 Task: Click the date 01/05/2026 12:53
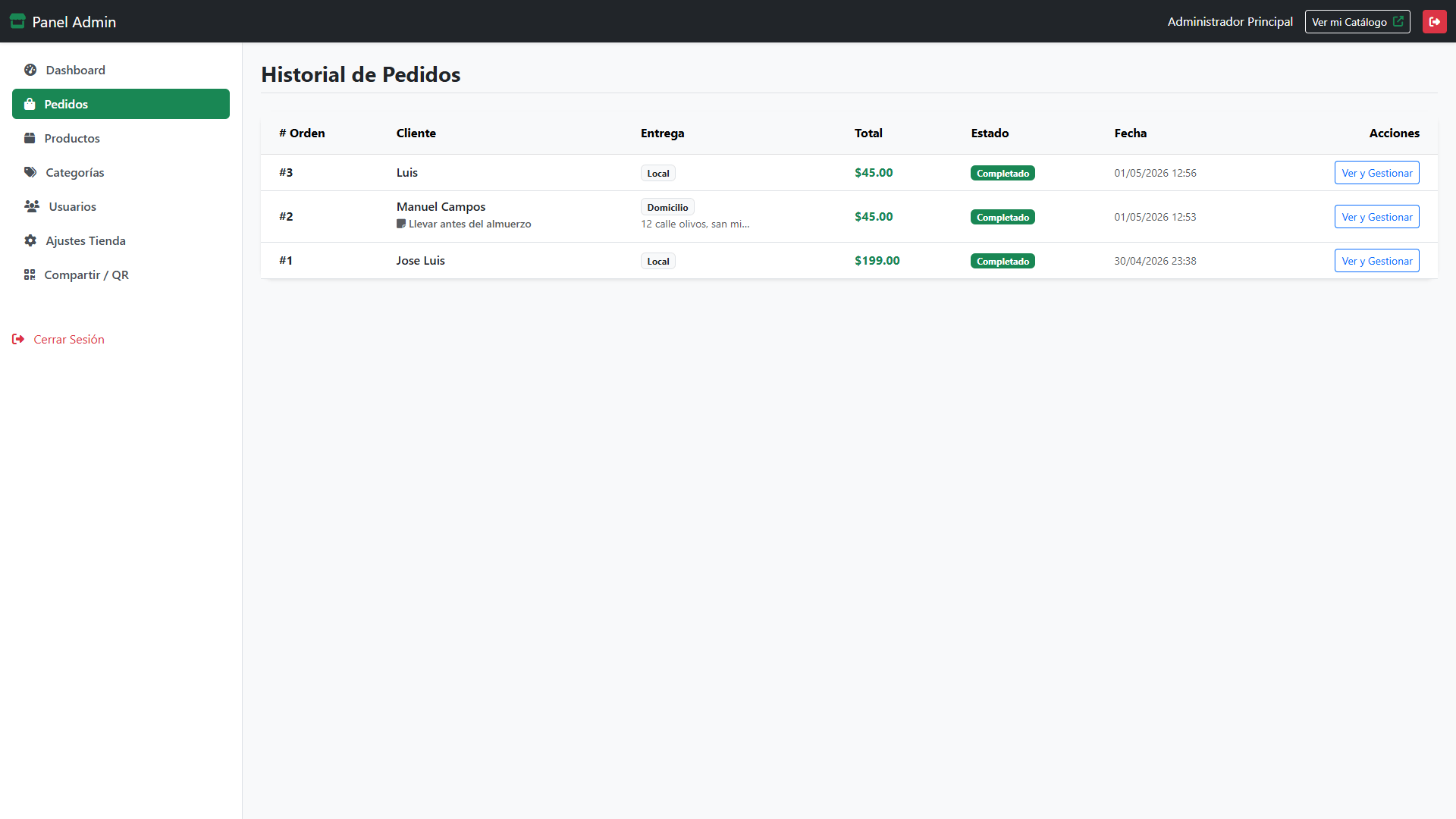[1155, 217]
